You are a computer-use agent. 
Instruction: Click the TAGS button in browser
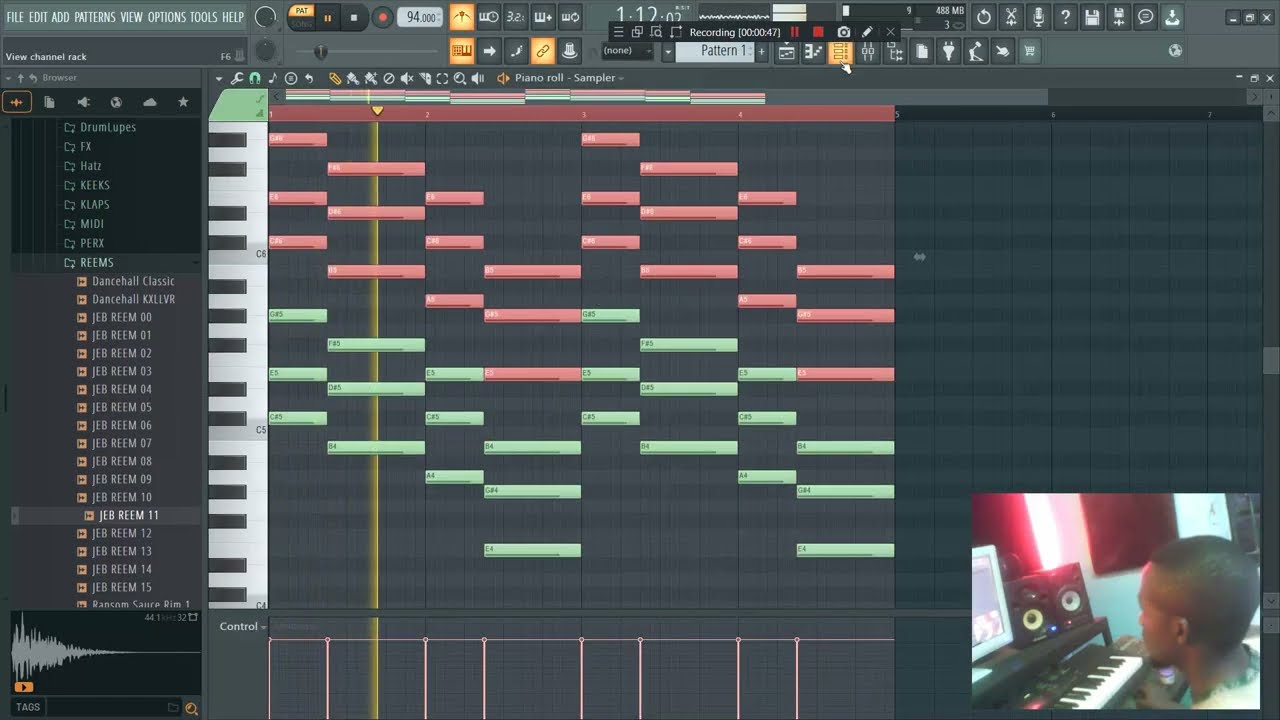(x=28, y=707)
